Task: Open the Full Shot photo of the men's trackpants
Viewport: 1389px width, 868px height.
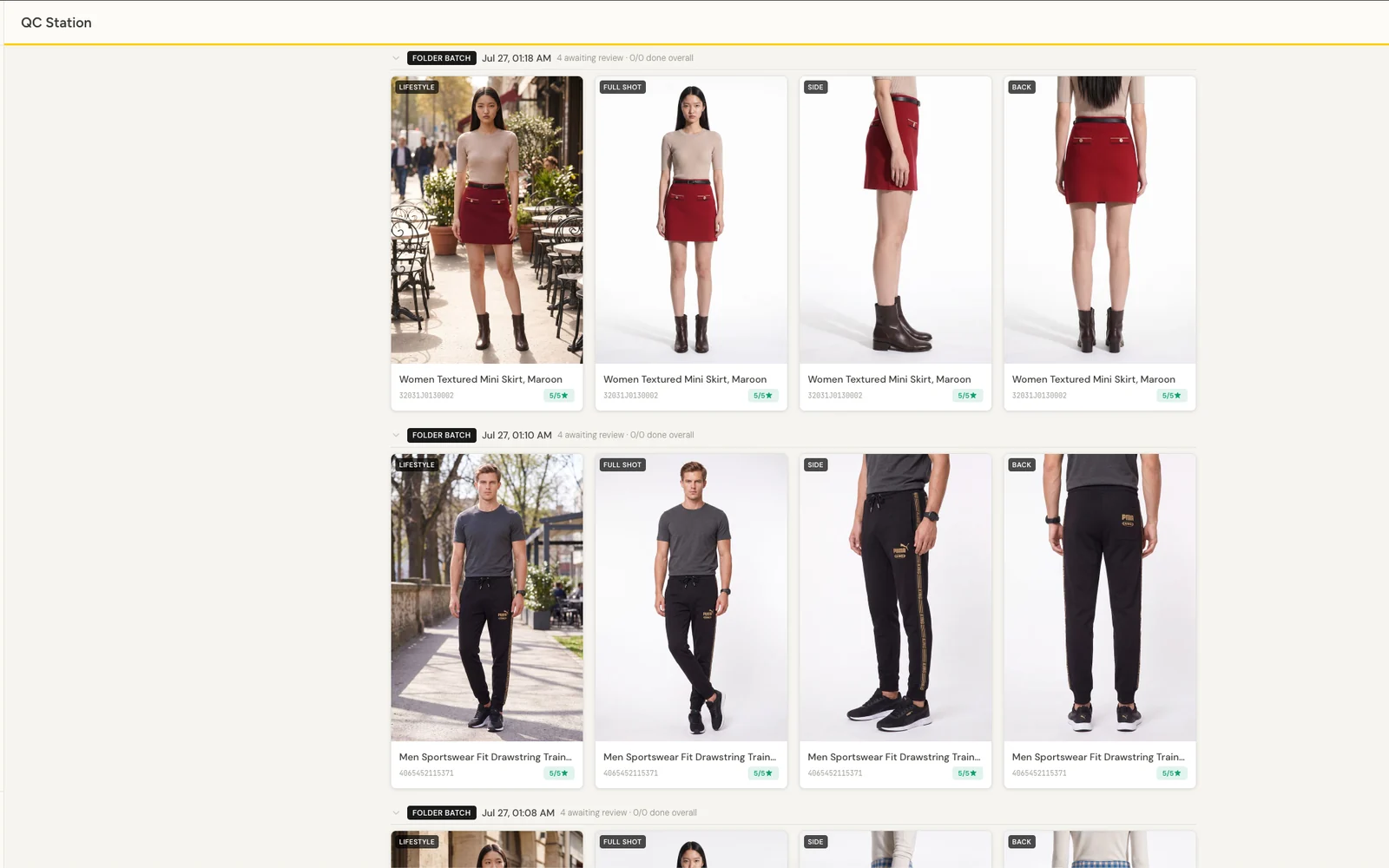Action: tap(691, 597)
